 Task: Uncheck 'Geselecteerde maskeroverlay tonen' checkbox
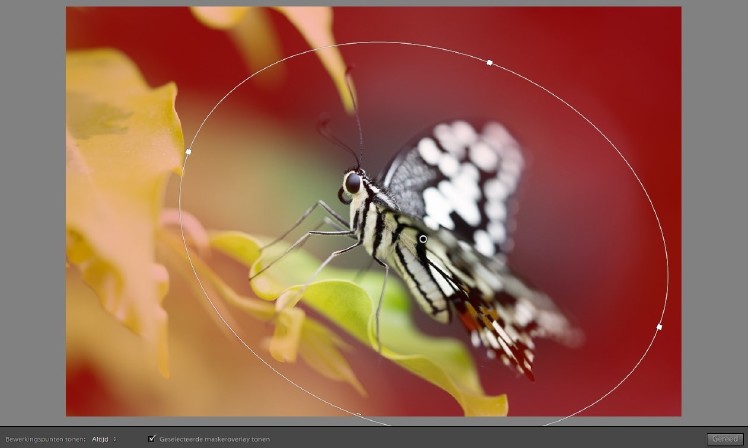tap(152, 438)
